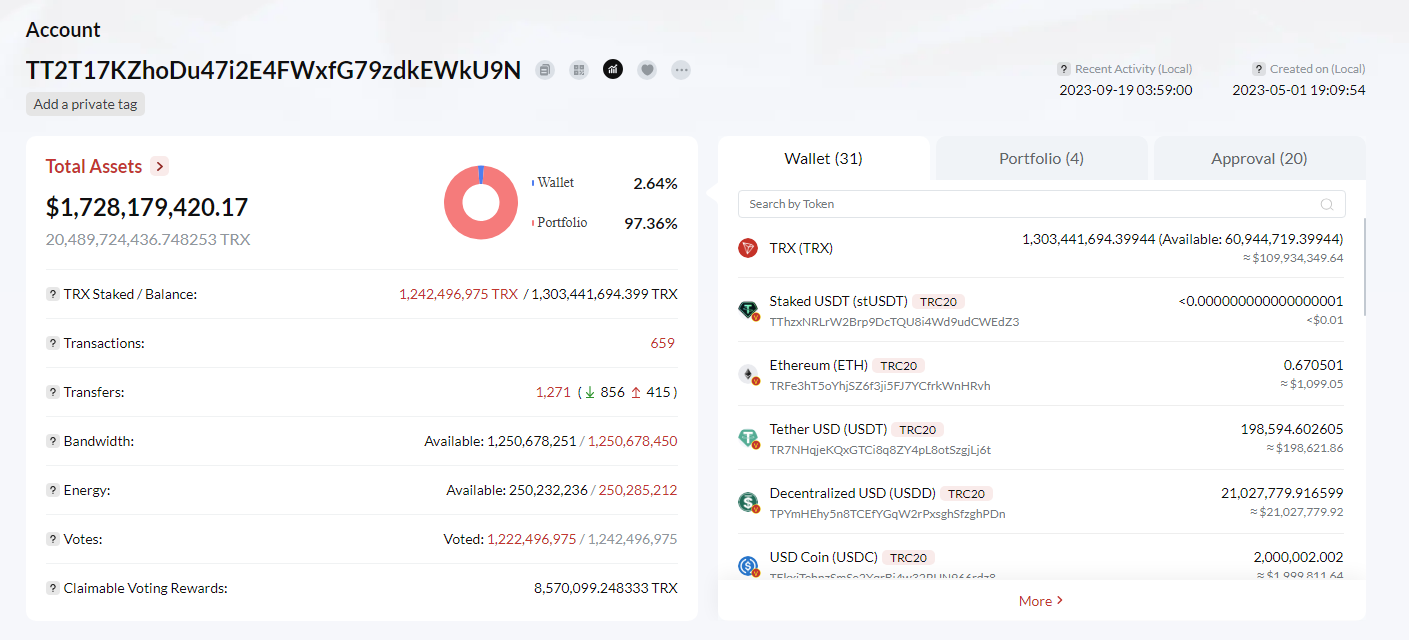Screen dimensions: 1409x640
Task: Select the Voted 1,222,496,975 value
Action: (x=532, y=539)
